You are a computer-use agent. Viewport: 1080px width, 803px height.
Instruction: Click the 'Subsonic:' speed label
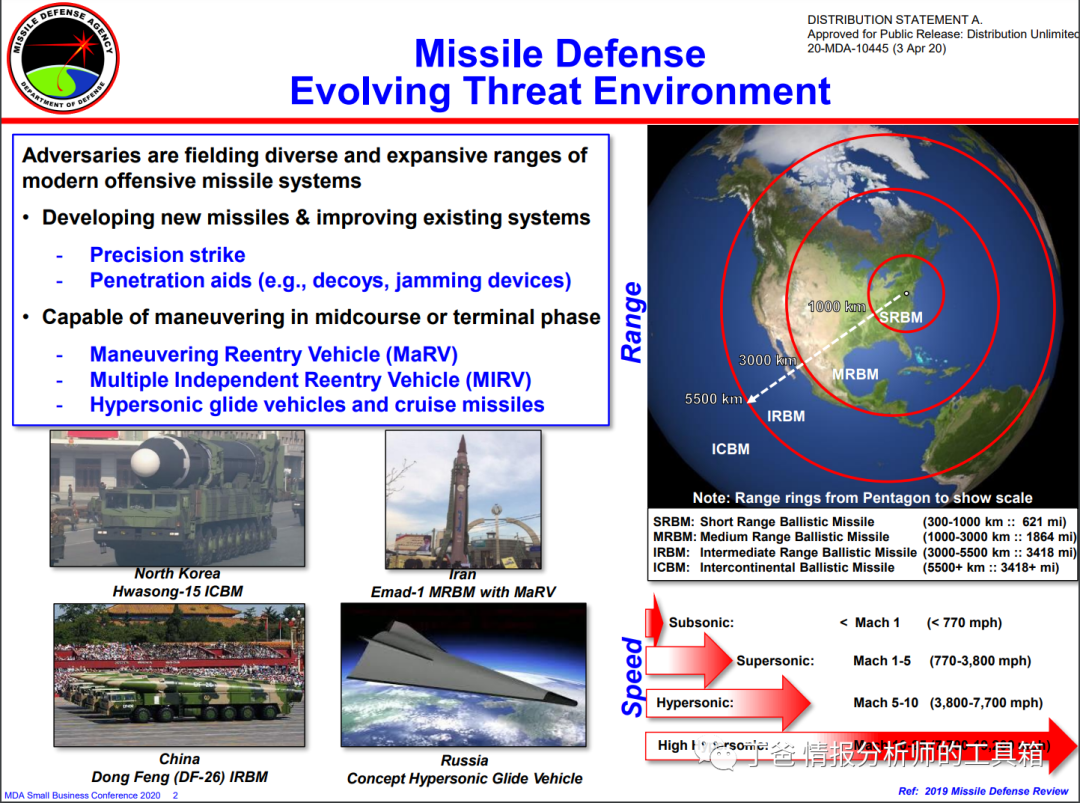point(701,623)
